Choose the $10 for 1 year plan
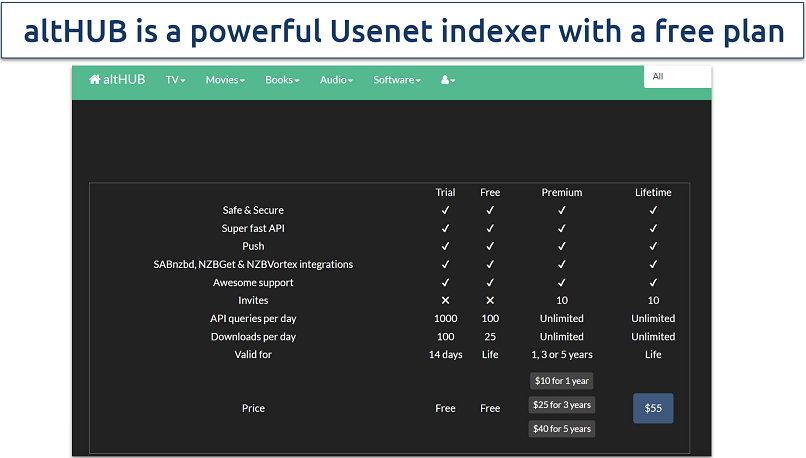 coord(562,381)
